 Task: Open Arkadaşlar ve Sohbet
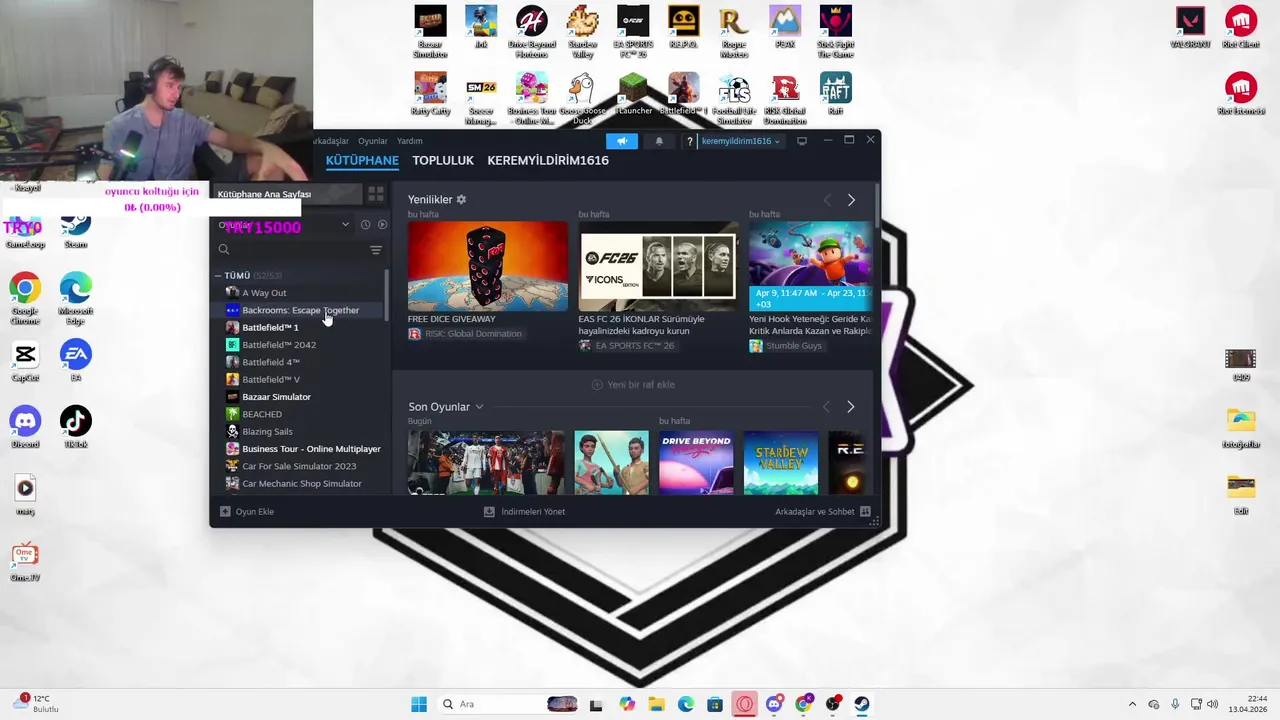click(x=823, y=512)
